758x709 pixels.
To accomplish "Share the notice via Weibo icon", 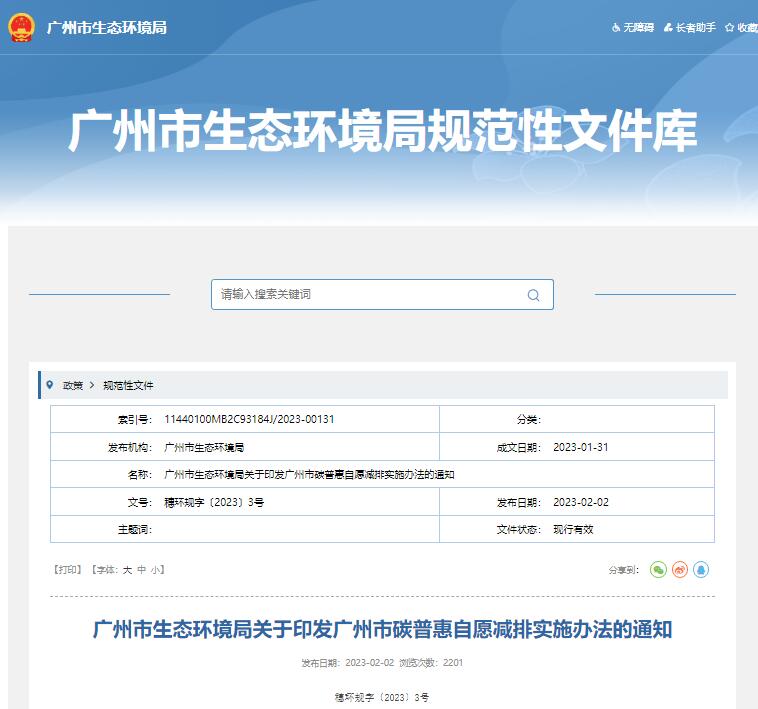I will click(x=680, y=569).
